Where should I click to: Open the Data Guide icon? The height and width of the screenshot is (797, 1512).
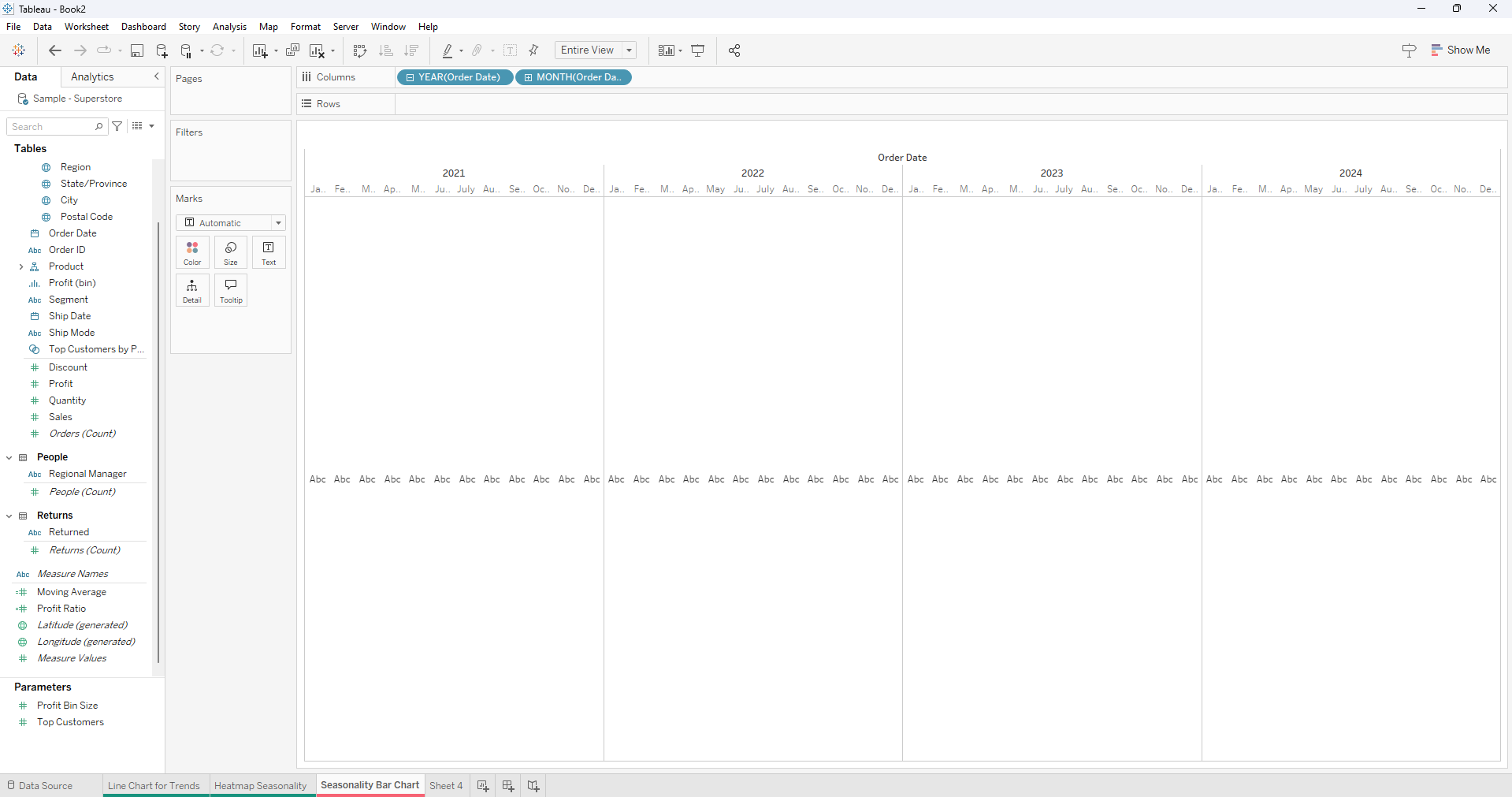(1410, 50)
